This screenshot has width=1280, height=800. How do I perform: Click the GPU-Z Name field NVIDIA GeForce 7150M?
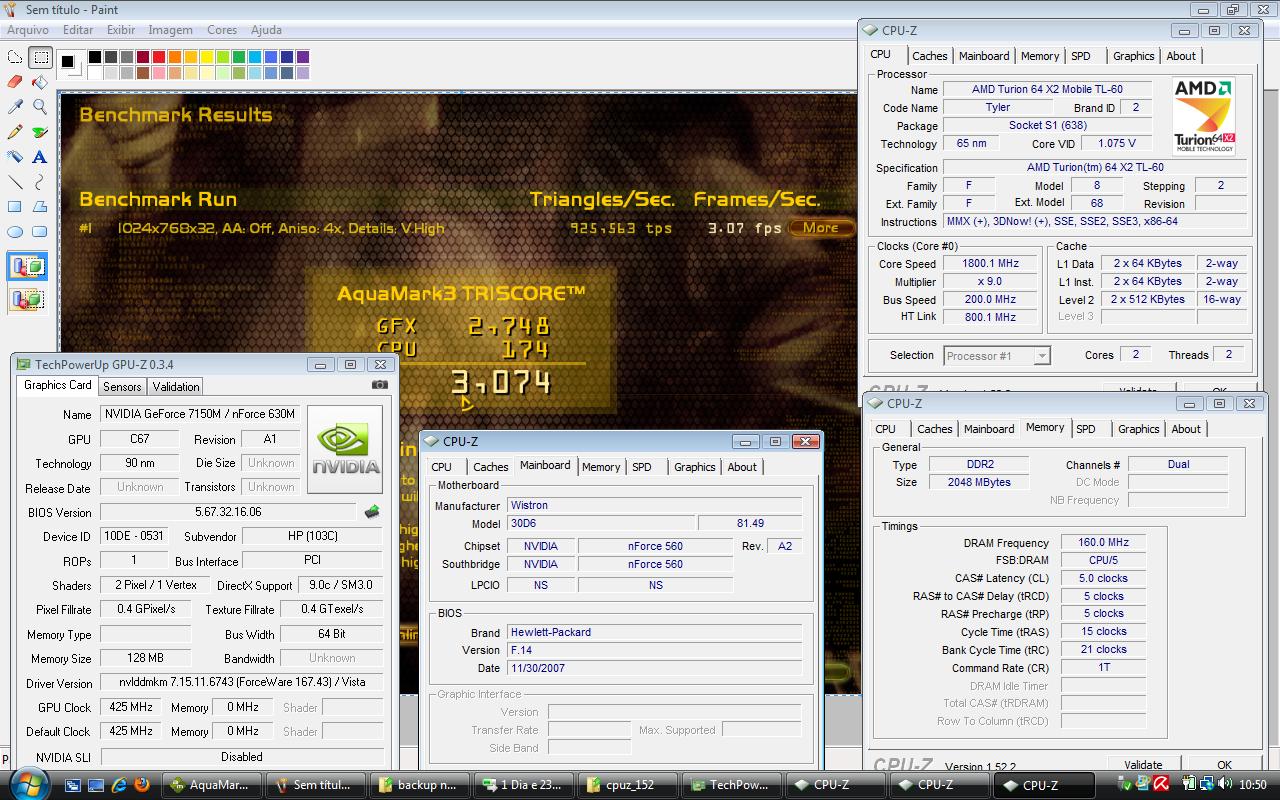click(200, 414)
